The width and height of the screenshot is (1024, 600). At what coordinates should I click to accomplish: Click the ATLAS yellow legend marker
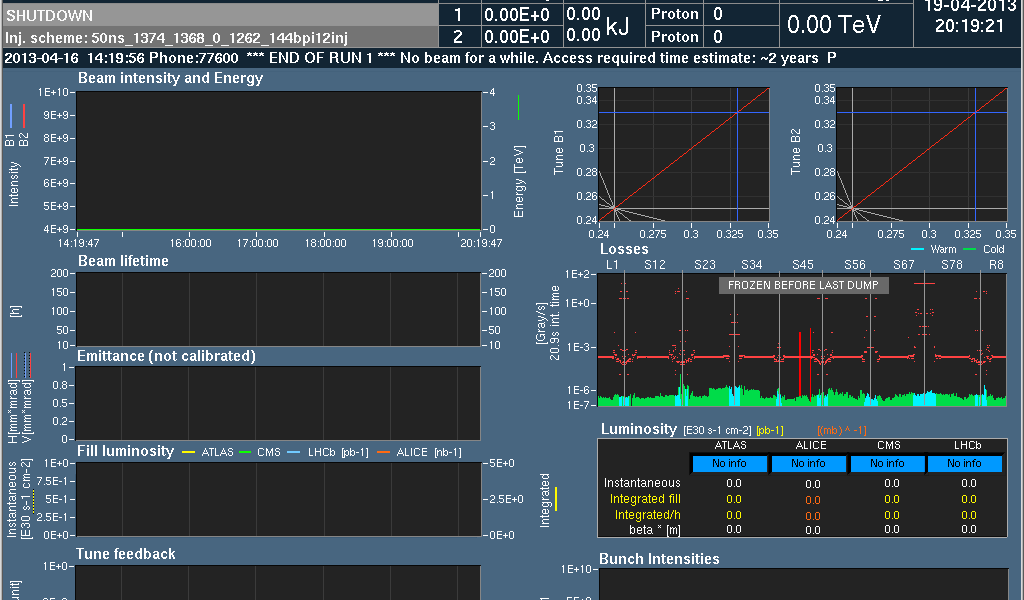tap(190, 452)
